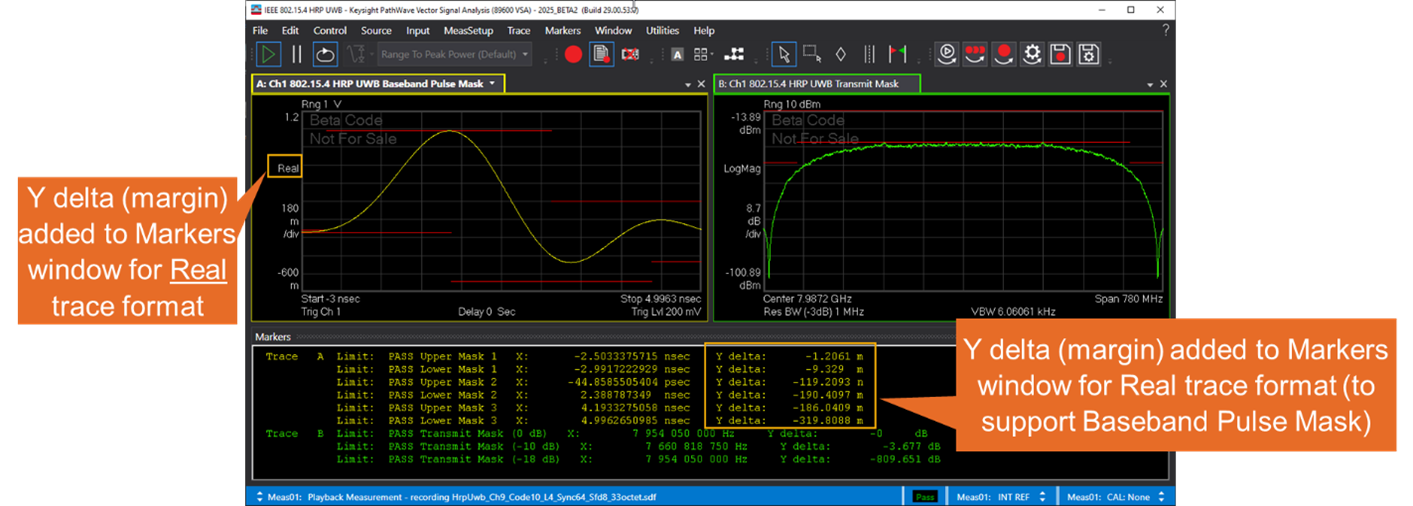Click the Real trace format label

(288, 168)
